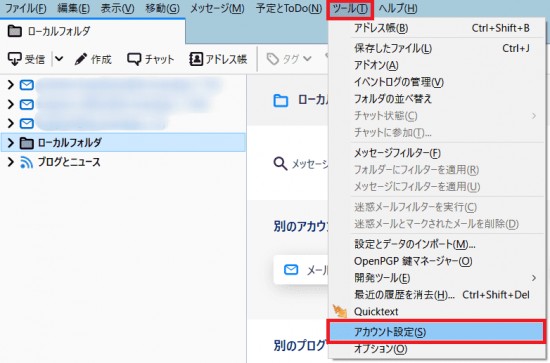Choose 最近の履歴を消去(H) menu entry
This screenshot has height=363, width=550.
click(437, 295)
